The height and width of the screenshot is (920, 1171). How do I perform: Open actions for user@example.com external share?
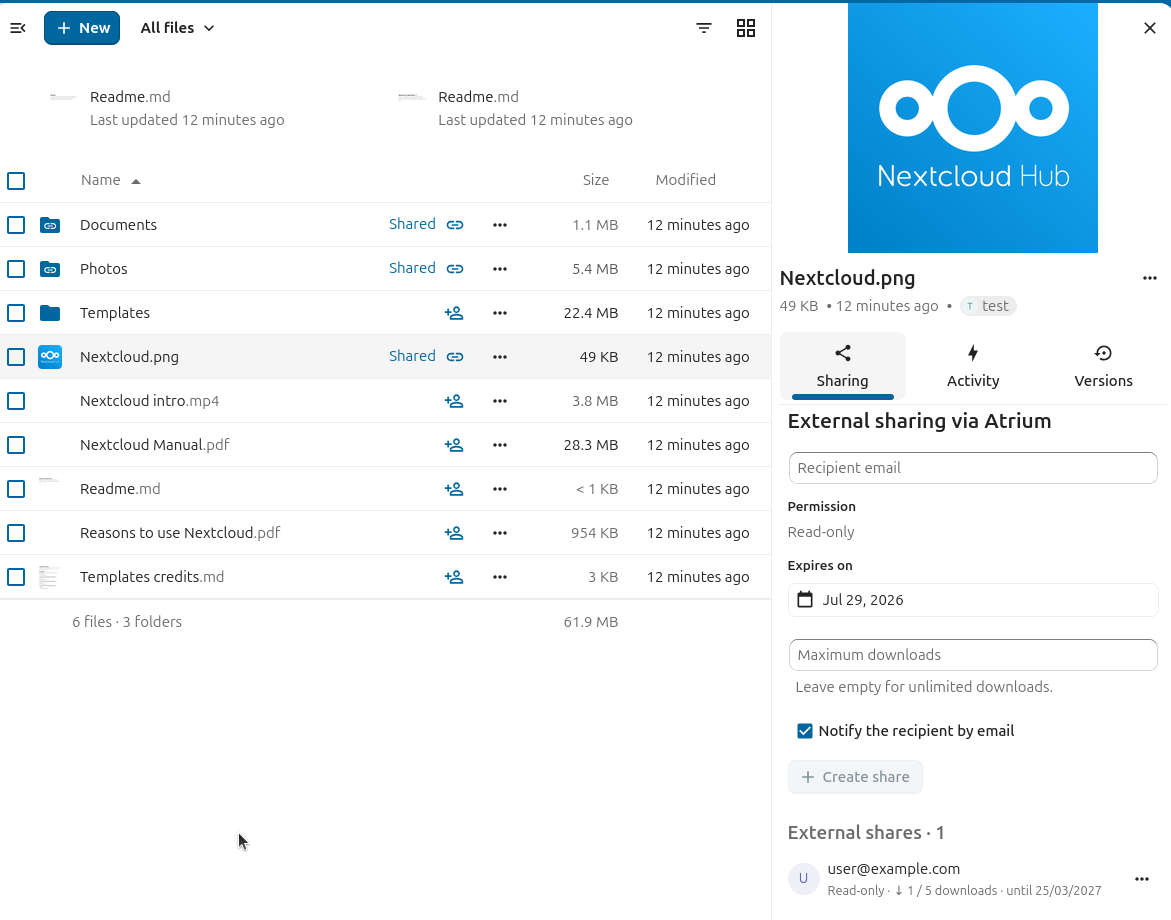[x=1141, y=879]
